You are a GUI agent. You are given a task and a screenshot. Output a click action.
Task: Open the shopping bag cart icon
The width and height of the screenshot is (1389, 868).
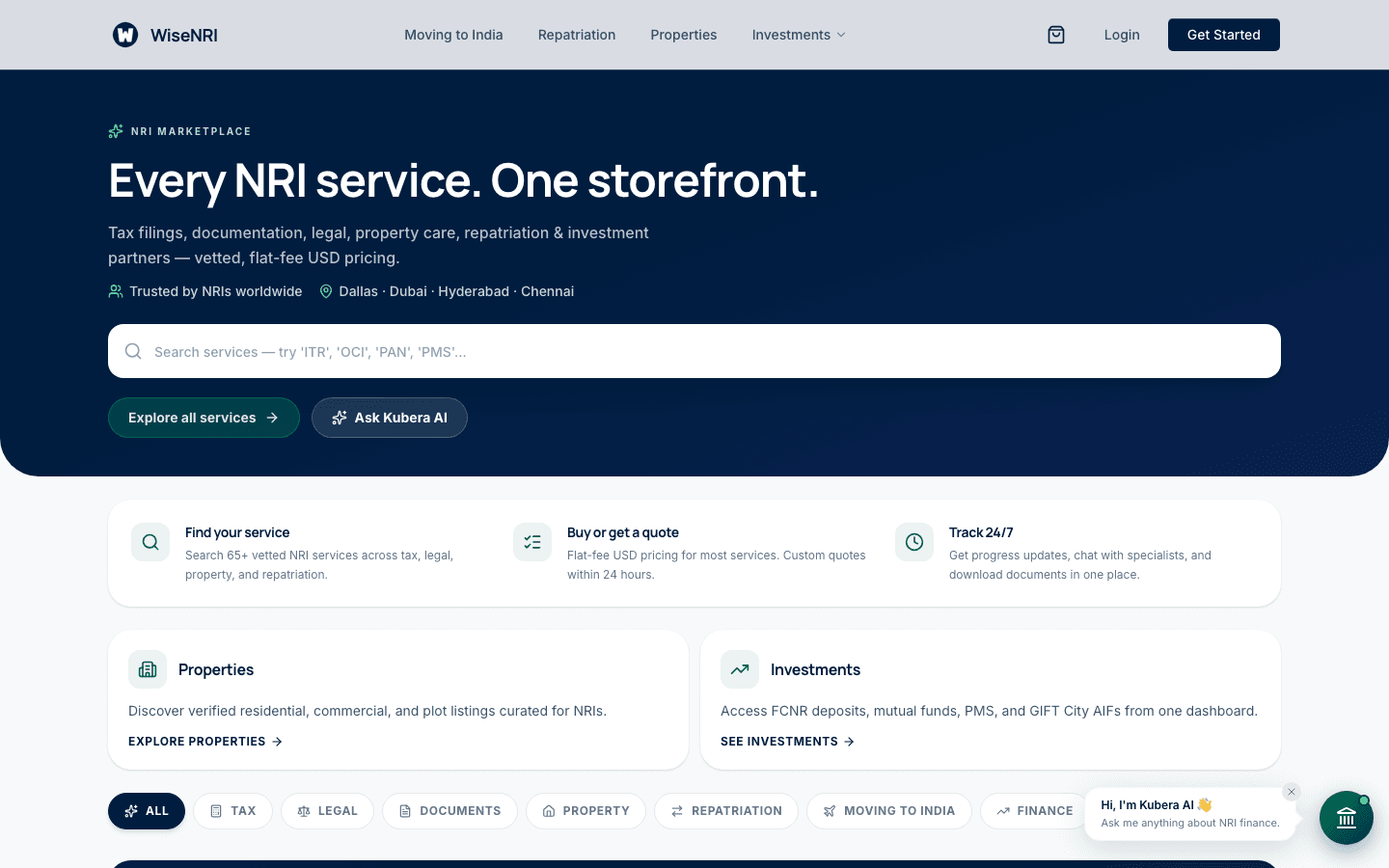tap(1056, 35)
